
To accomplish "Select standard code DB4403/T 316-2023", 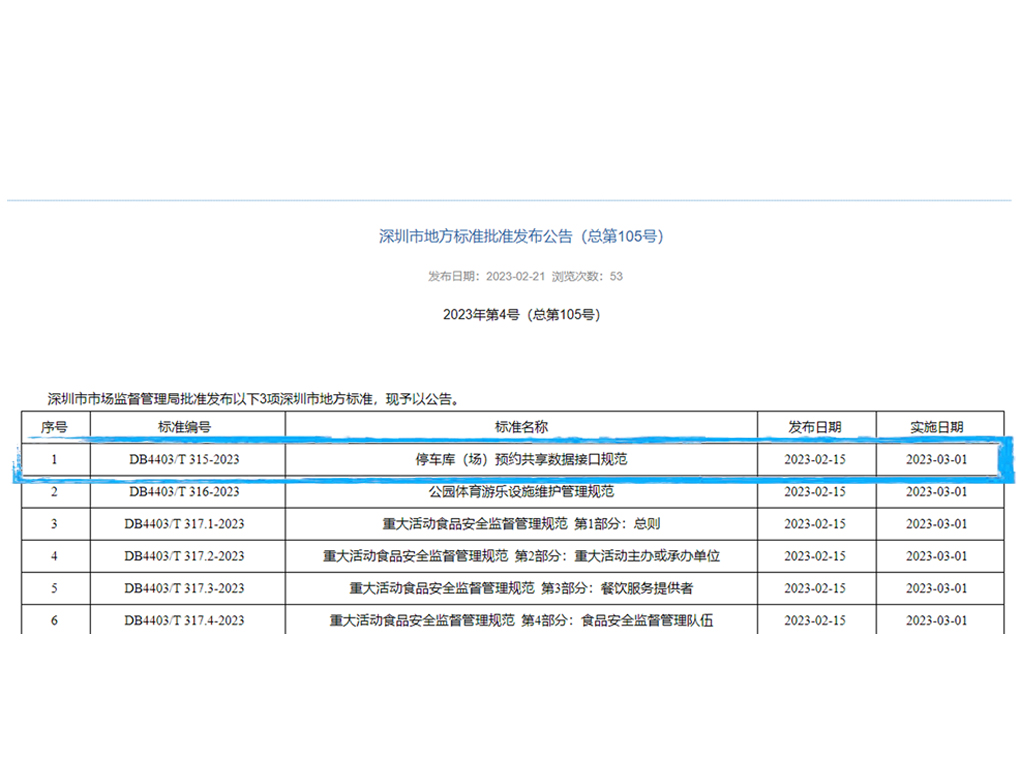I will (x=185, y=492).
